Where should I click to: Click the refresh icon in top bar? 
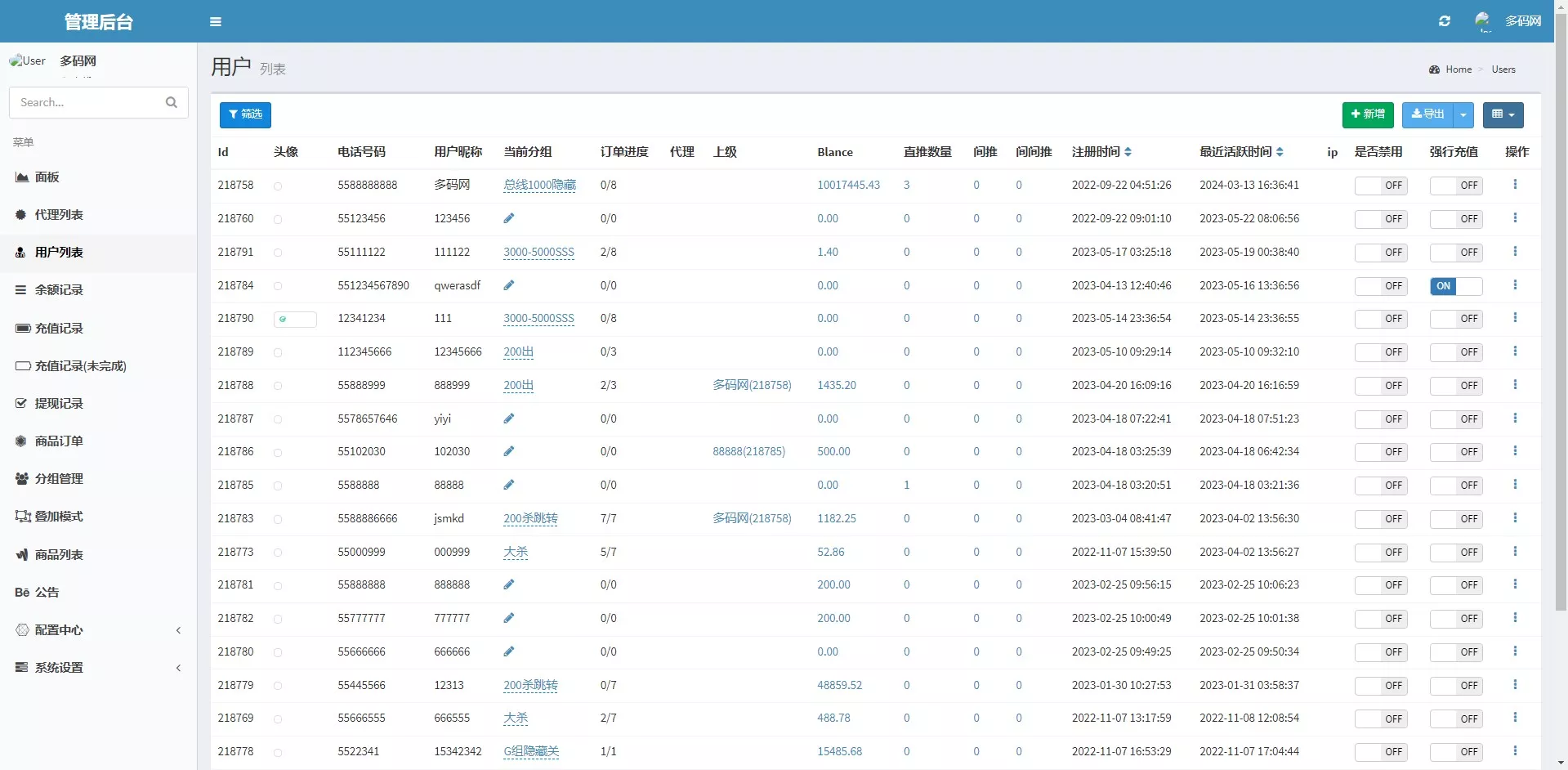tap(1444, 21)
